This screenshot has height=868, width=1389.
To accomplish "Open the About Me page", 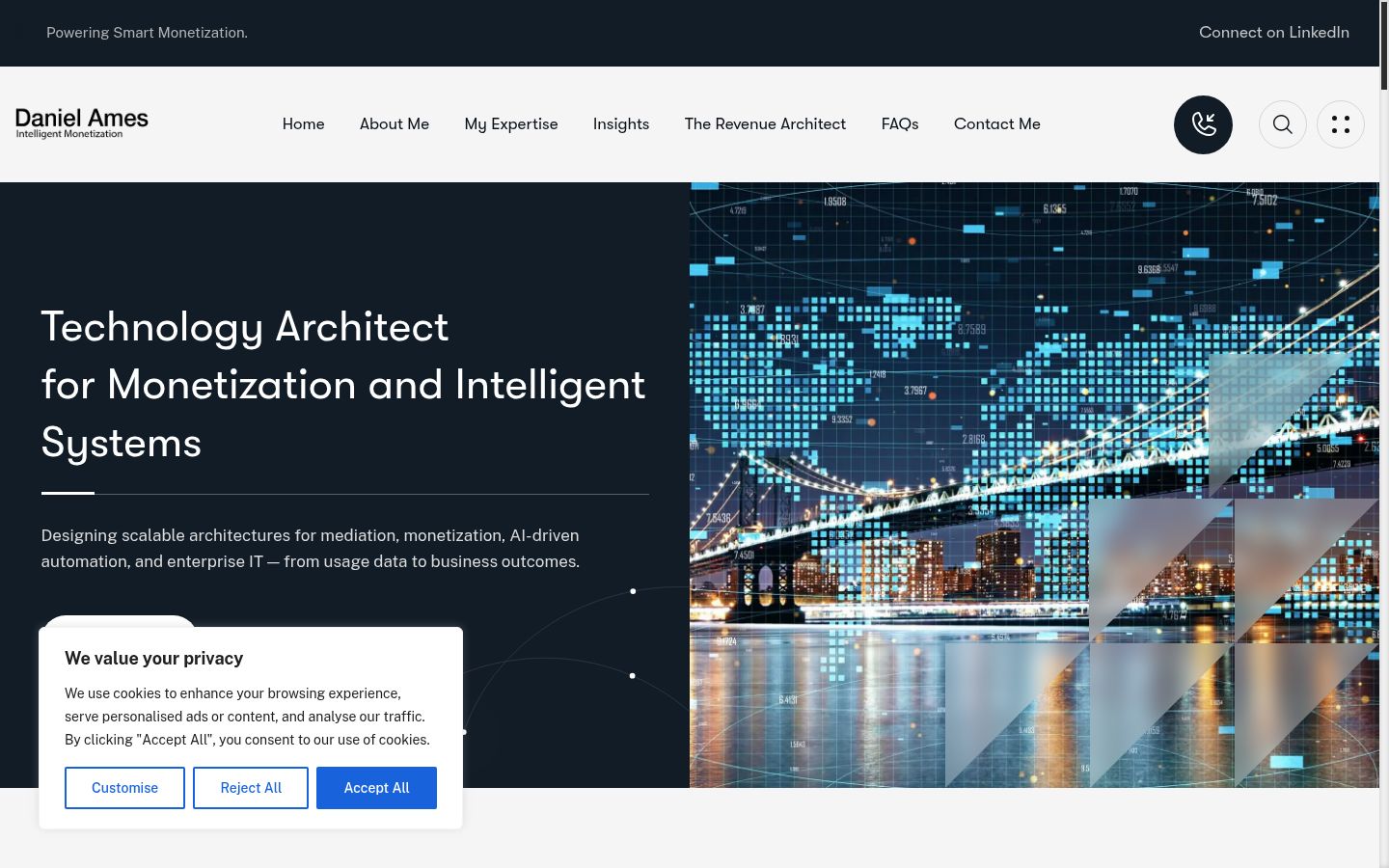I will (395, 123).
